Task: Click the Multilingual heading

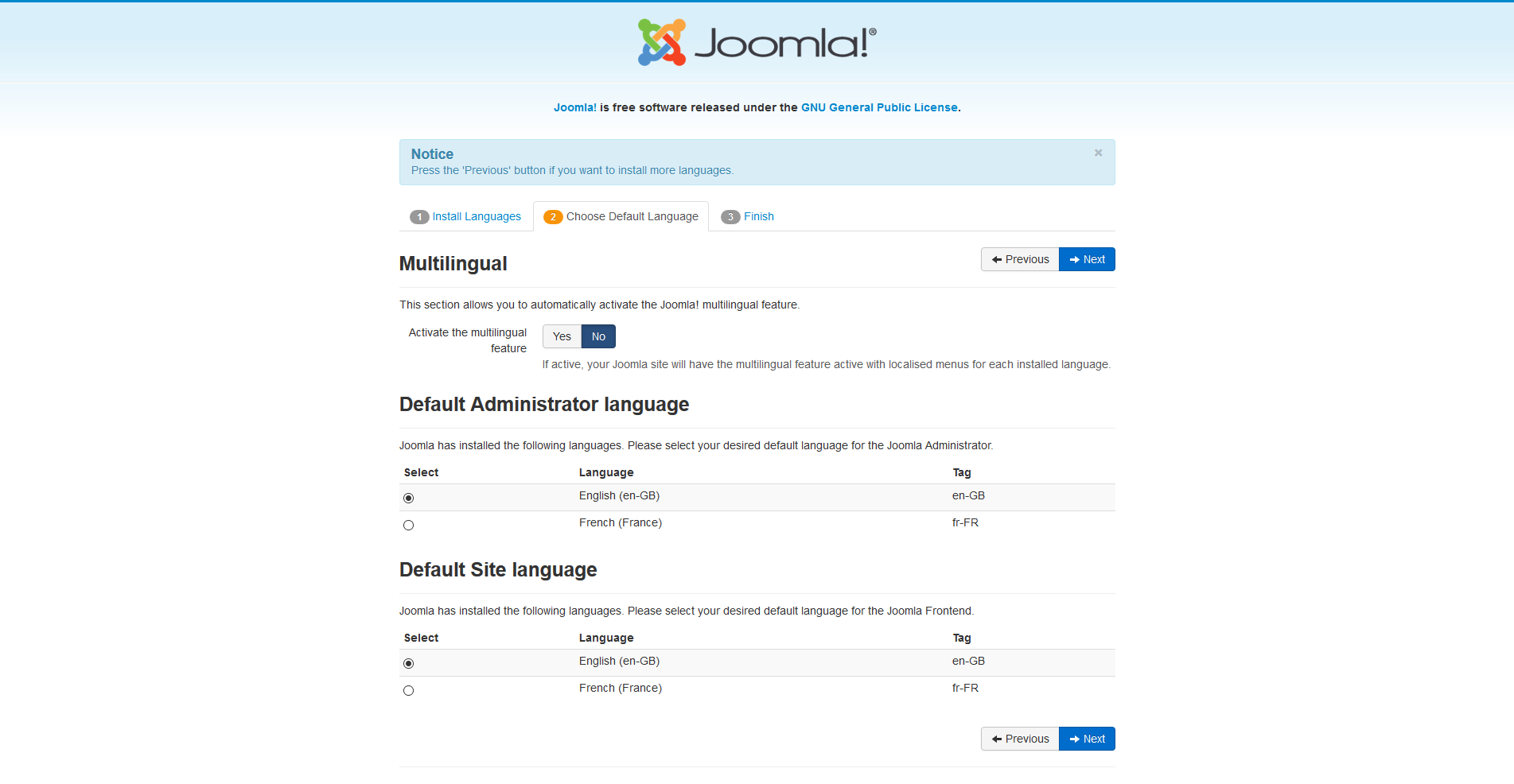Action: [x=453, y=263]
